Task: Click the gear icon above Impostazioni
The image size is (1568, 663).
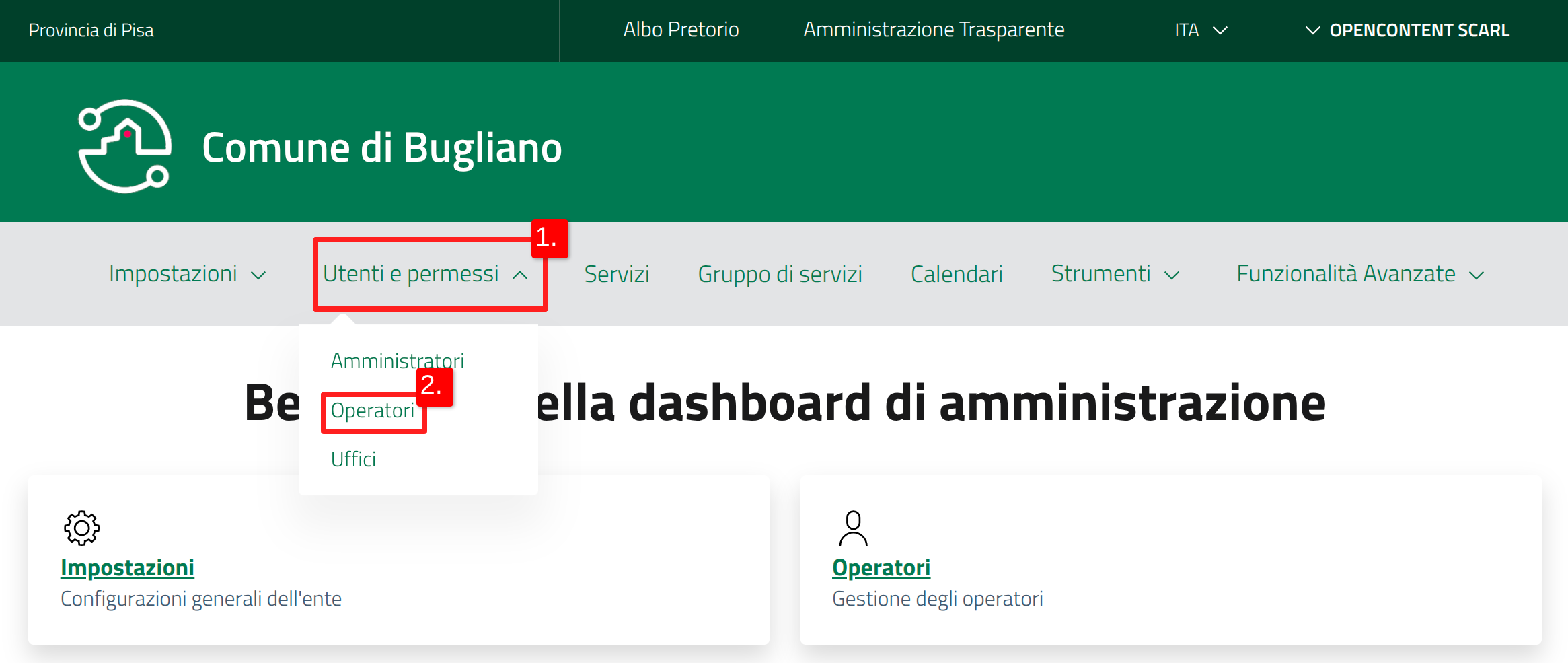Action: (81, 528)
